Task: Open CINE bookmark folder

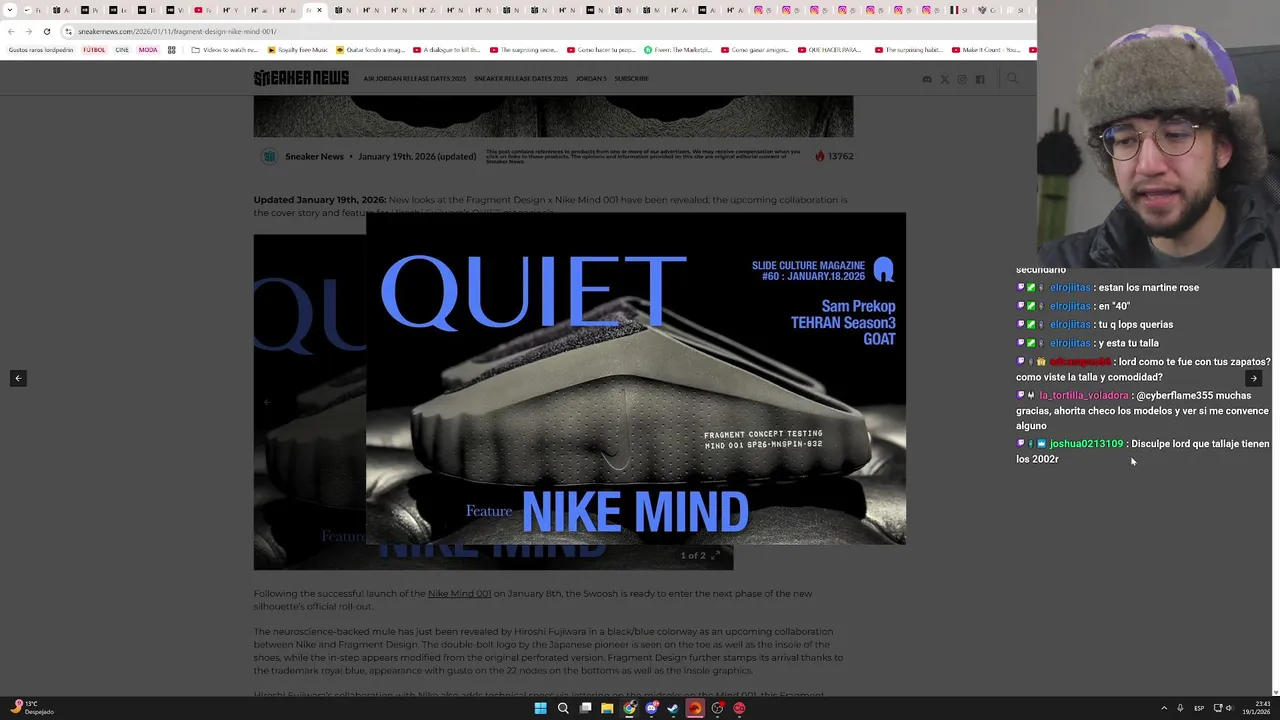Action: [122, 49]
